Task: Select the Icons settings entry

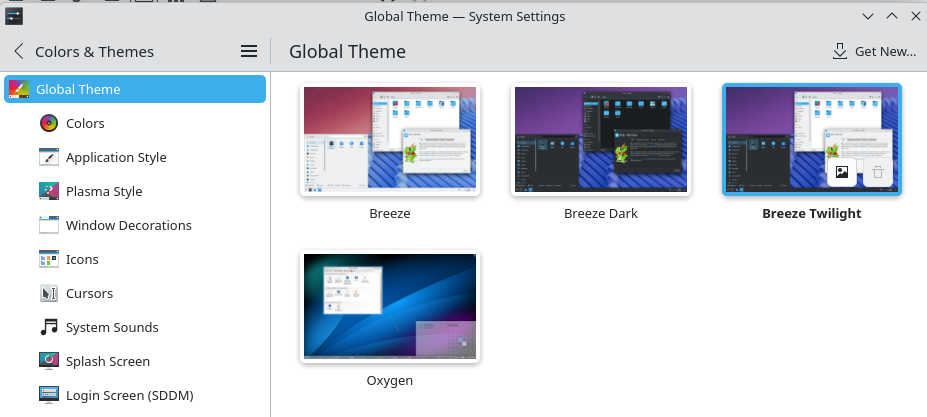Action: point(135,259)
